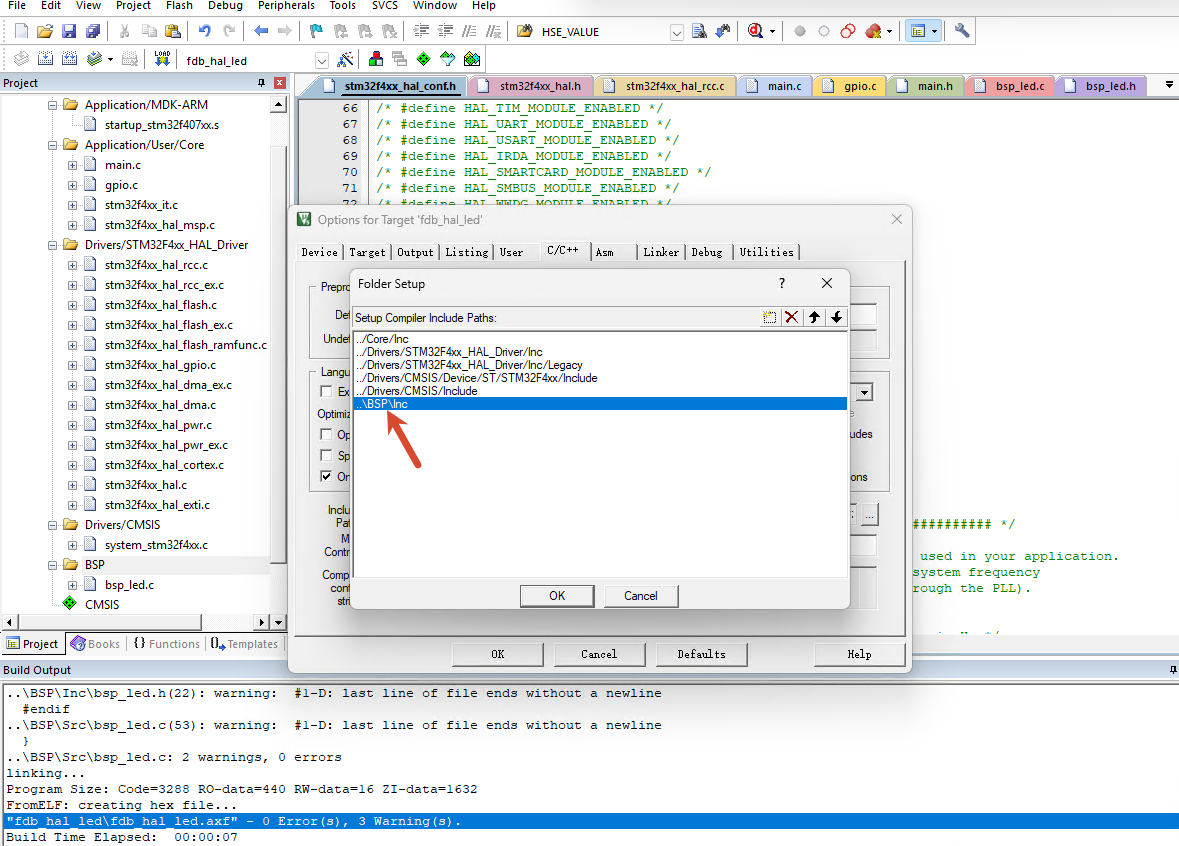This screenshot has width=1179, height=846.
Task: Undo the last edit via toolbar
Action: point(205,31)
